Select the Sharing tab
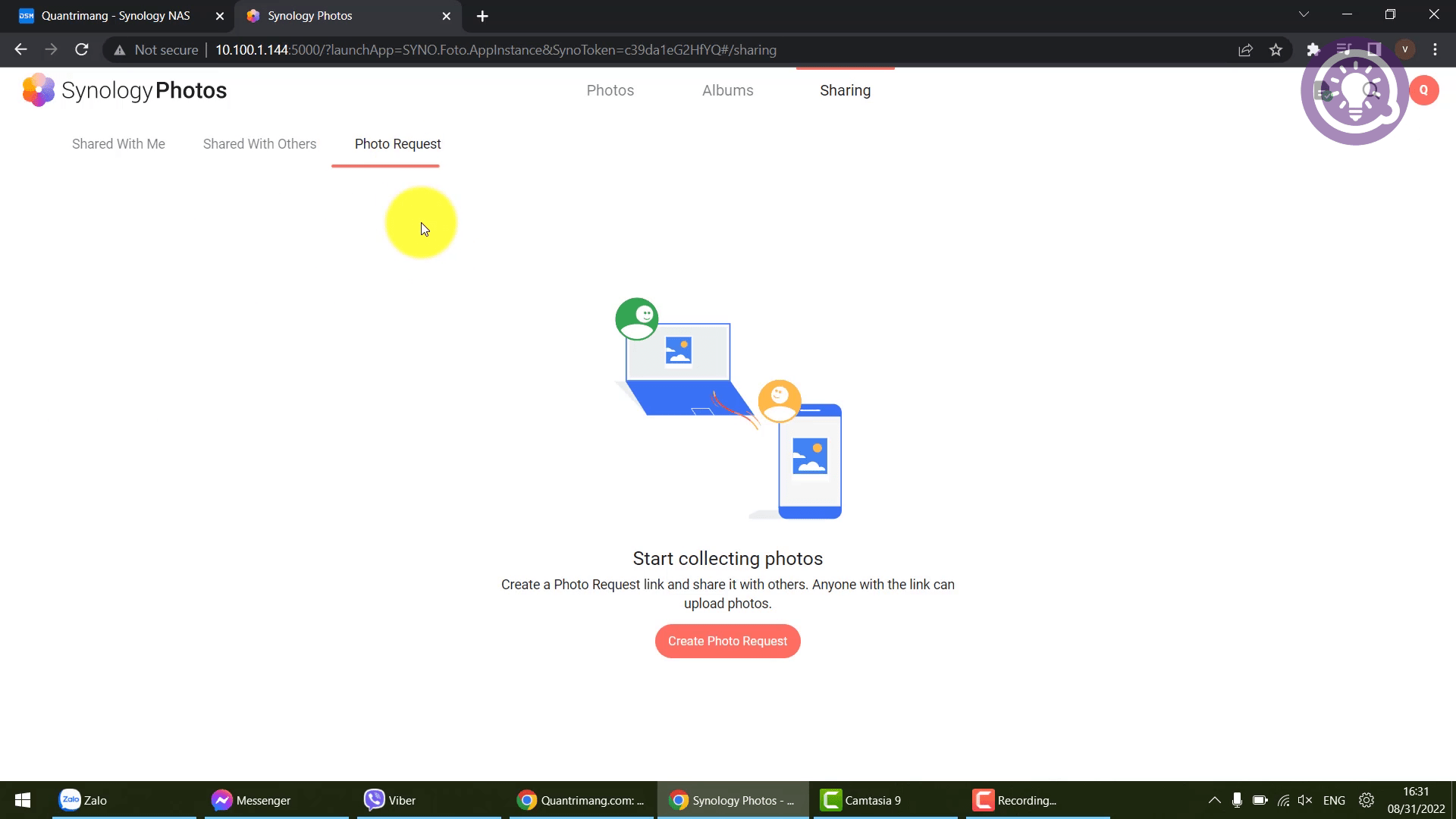The width and height of the screenshot is (1456, 819). (x=845, y=90)
